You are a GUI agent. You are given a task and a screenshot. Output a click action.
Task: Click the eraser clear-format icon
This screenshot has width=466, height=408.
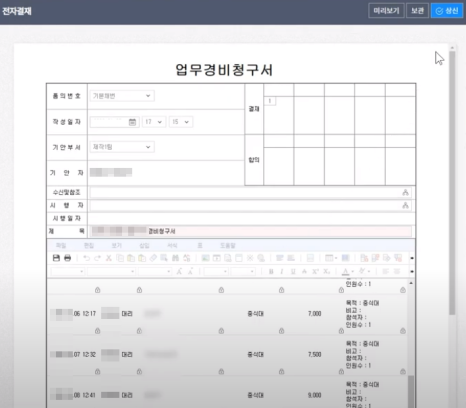153,258
